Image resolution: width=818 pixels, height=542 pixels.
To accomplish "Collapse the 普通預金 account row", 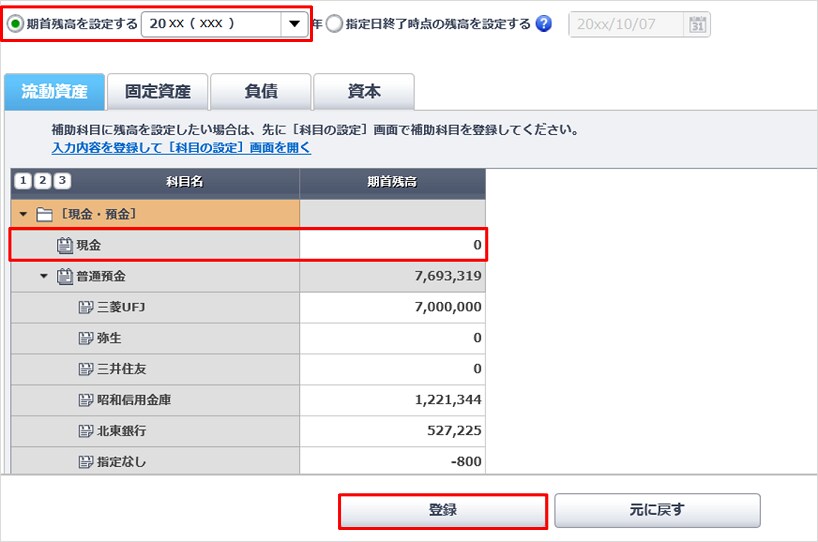I will click(44, 276).
